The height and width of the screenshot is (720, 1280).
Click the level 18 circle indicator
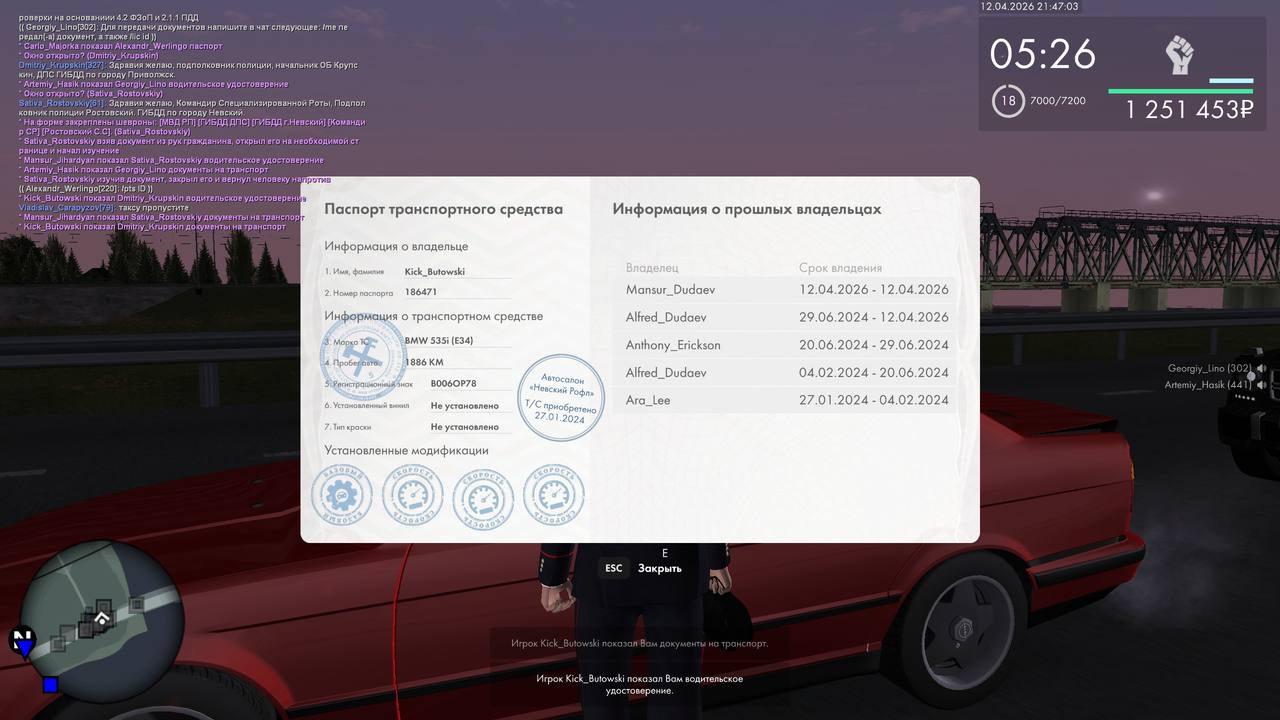[1008, 101]
